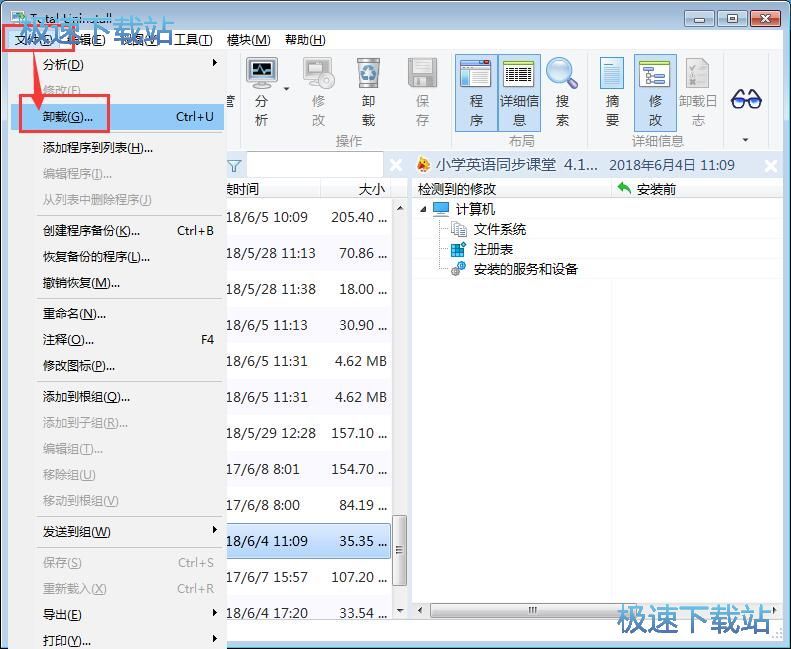
Task: Toggle the Changes (修改) details view button
Action: (x=655, y=93)
